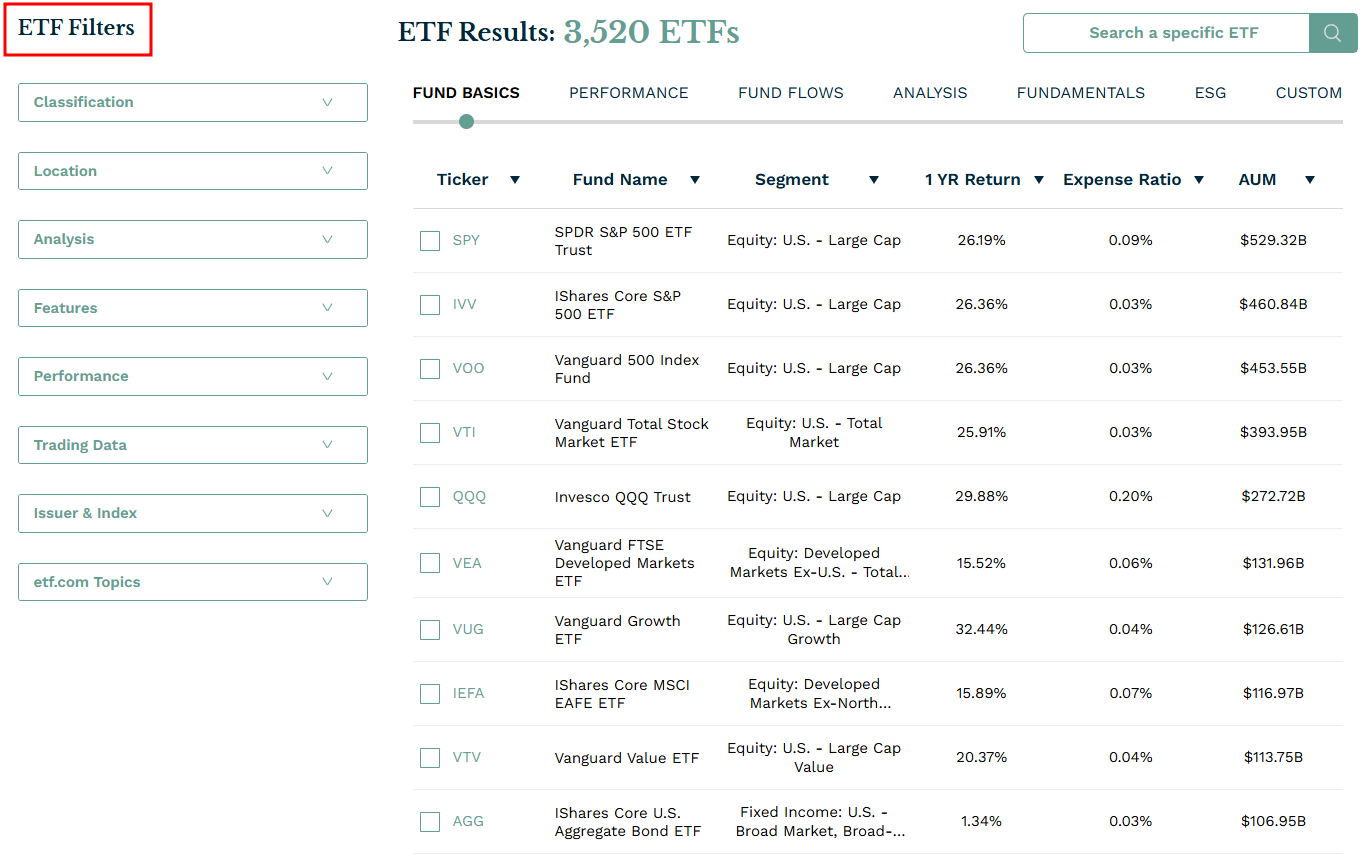Expand the Trading Data filter
Image resolution: width=1372 pixels, height=862 pixels.
click(x=193, y=445)
